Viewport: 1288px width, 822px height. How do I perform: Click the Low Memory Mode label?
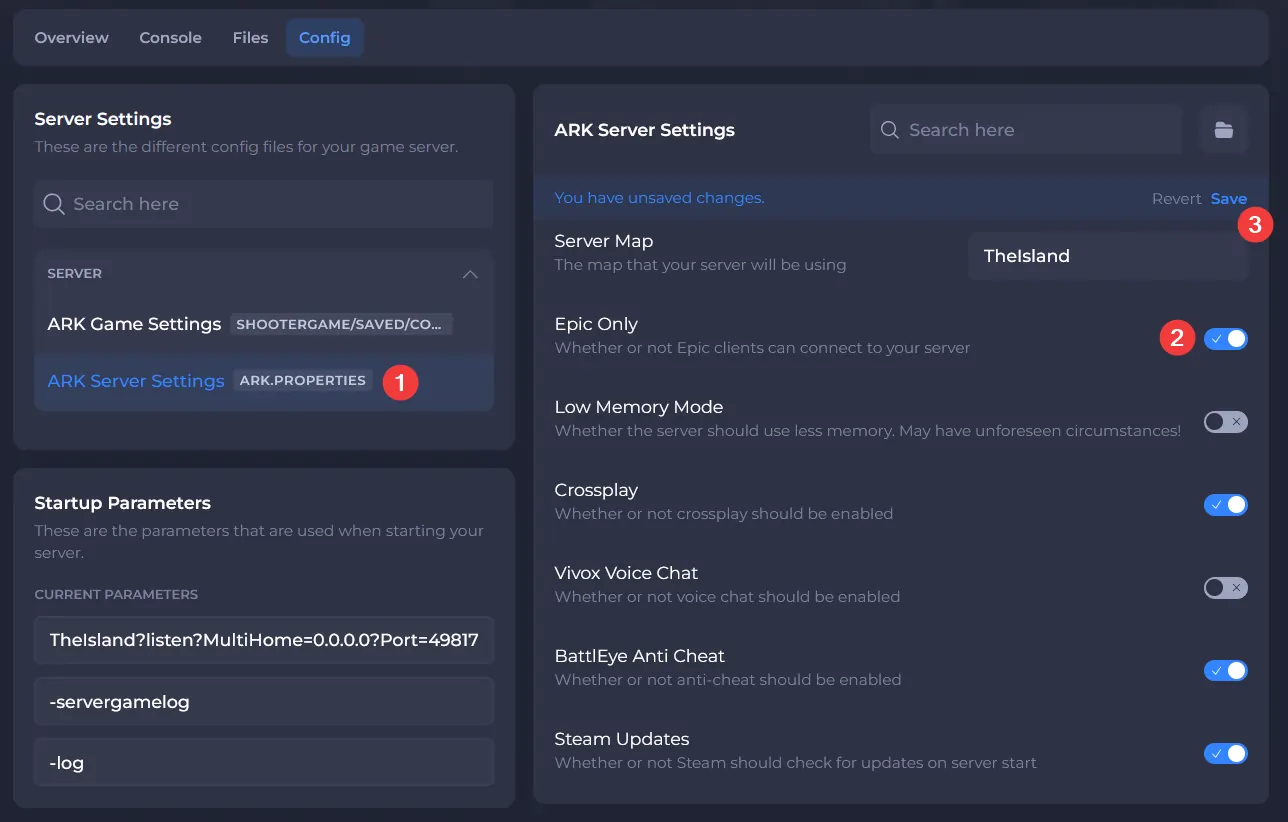tap(639, 407)
